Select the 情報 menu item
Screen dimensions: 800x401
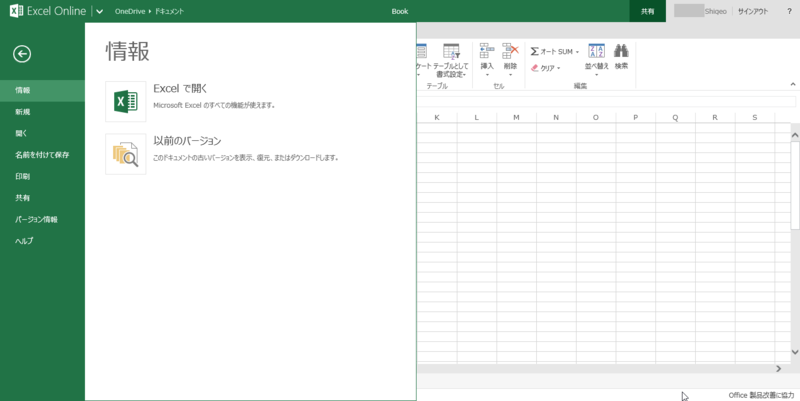(42, 90)
